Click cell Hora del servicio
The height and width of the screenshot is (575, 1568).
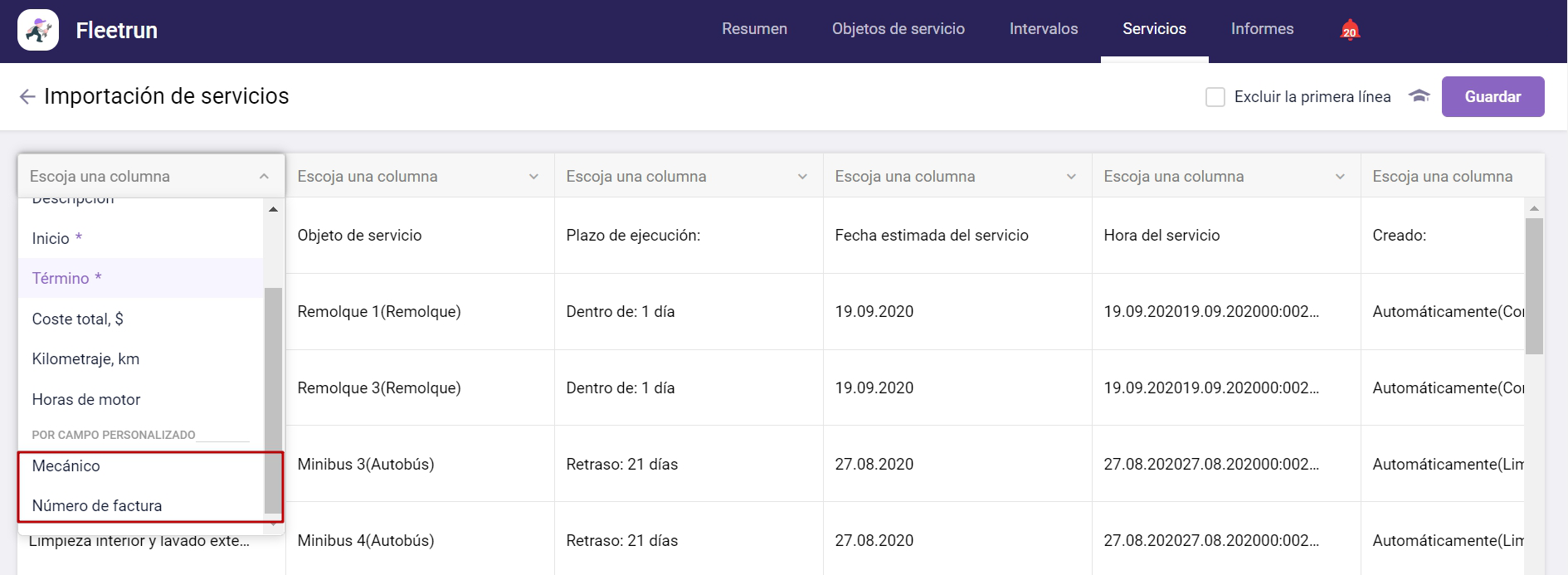click(1226, 235)
